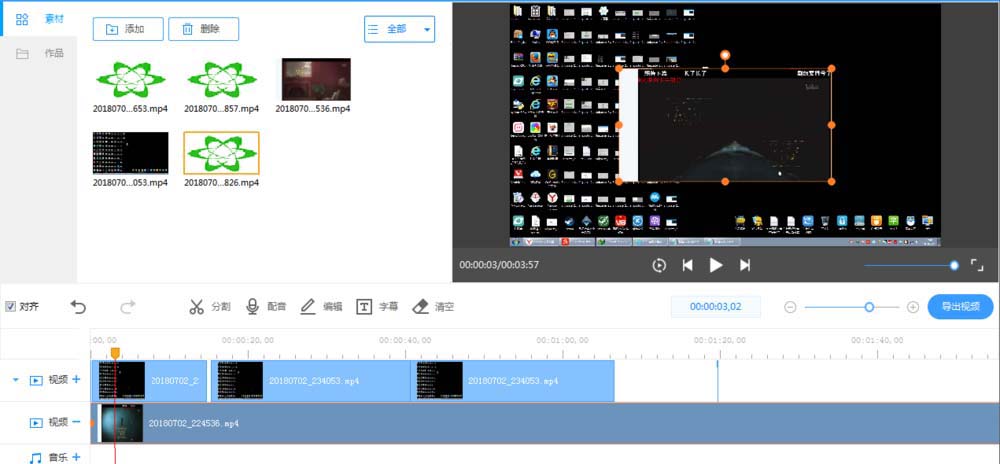Remove the second video track with minus
The height and width of the screenshot is (464, 1000).
point(76,422)
